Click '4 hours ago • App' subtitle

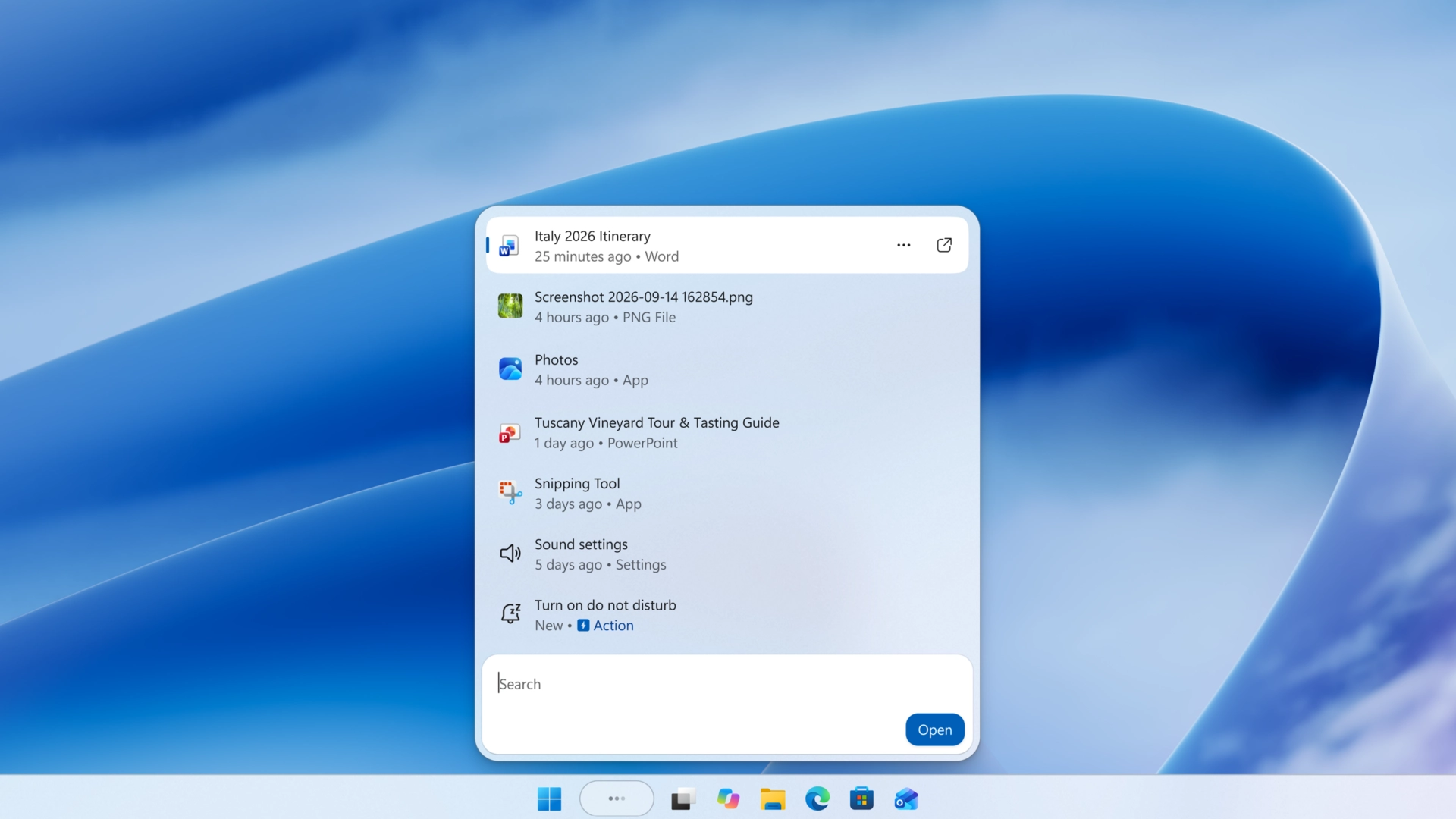click(x=591, y=380)
